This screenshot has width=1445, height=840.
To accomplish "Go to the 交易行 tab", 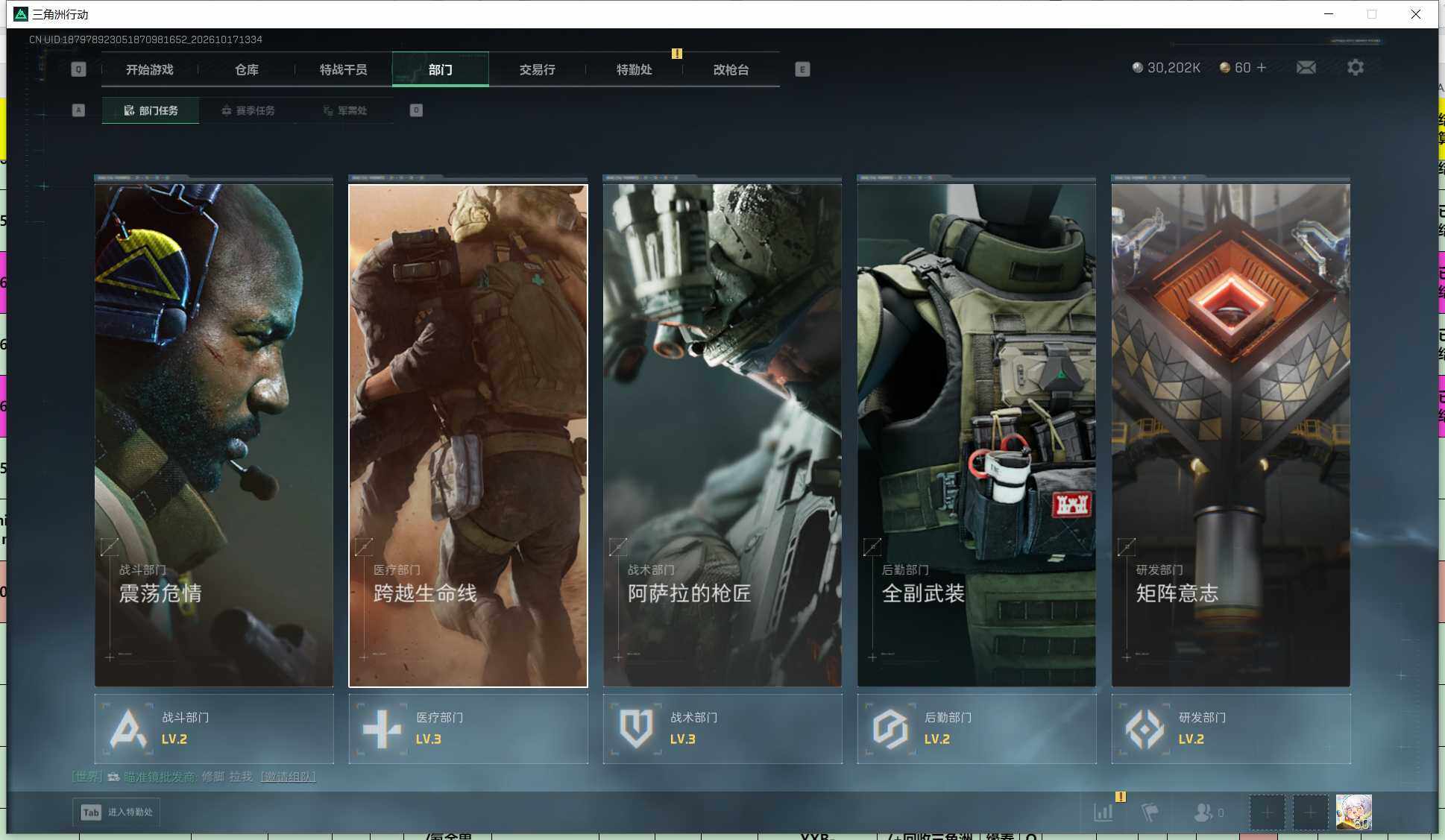I will [537, 69].
